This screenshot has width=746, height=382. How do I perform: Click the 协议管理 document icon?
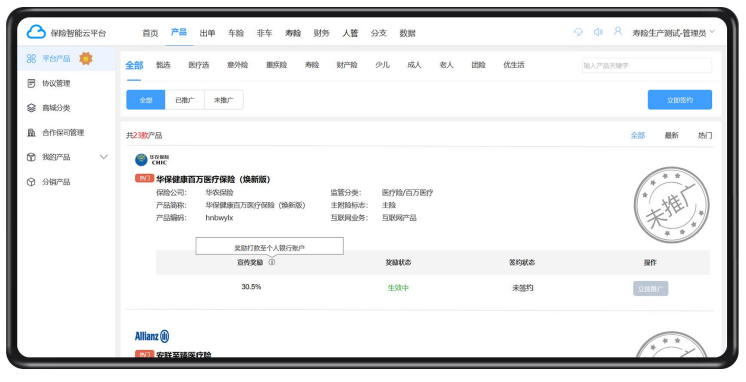[x=31, y=83]
